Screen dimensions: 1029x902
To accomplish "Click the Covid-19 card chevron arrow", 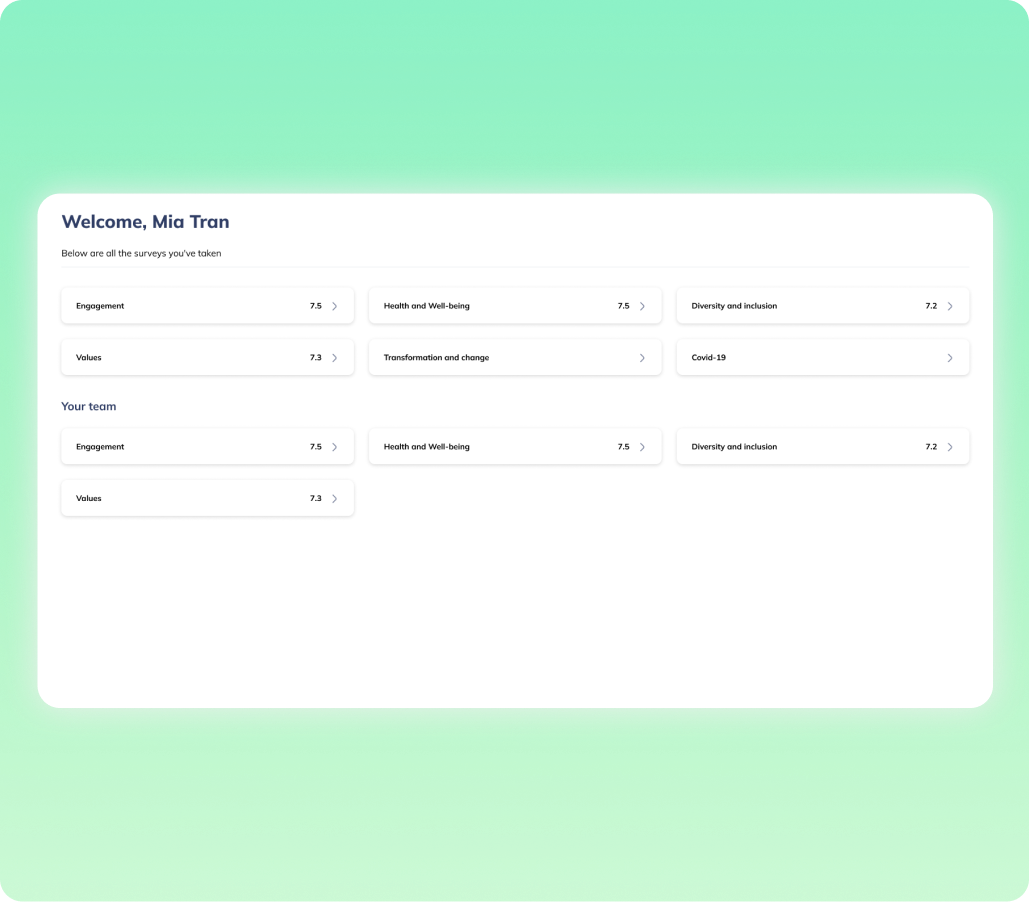I will pos(950,358).
